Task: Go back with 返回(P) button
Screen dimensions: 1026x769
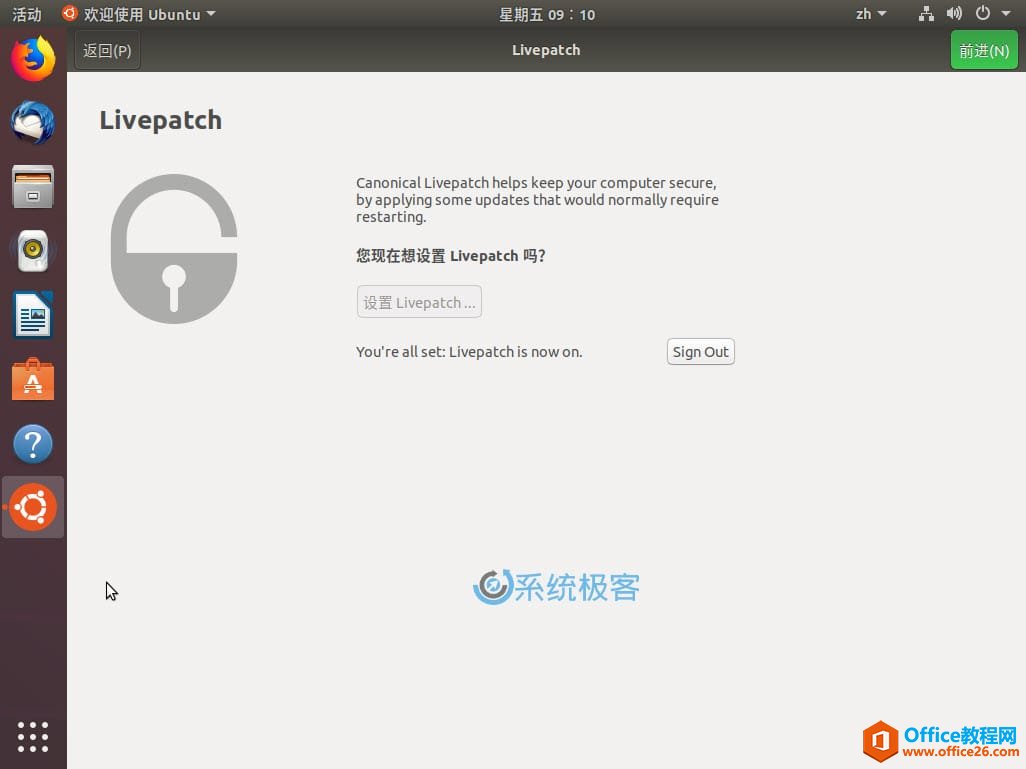Action: [x=107, y=50]
